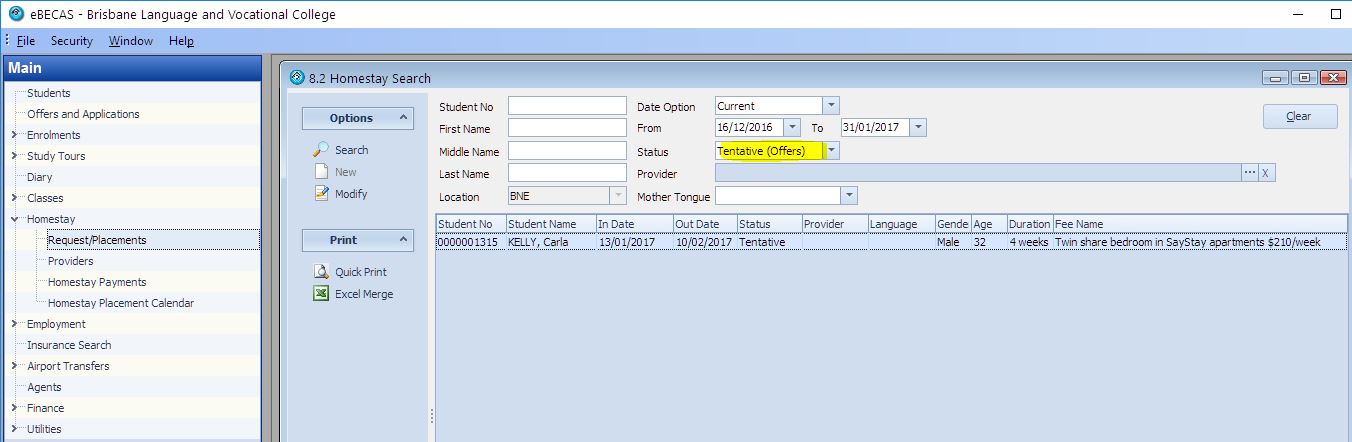Select the KELLY, Carla result row

[540, 242]
